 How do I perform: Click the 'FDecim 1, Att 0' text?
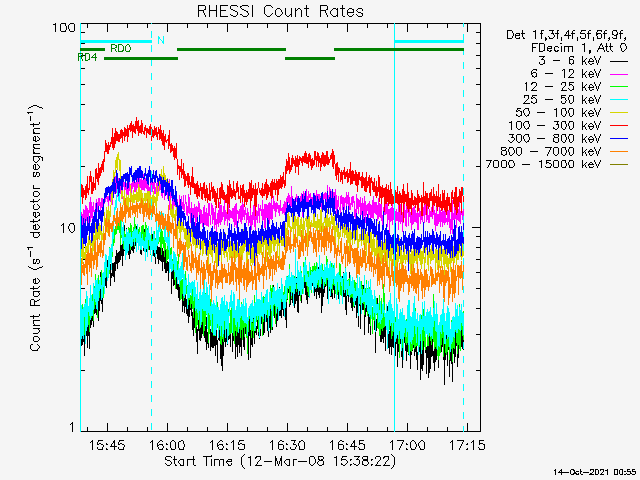click(x=579, y=48)
